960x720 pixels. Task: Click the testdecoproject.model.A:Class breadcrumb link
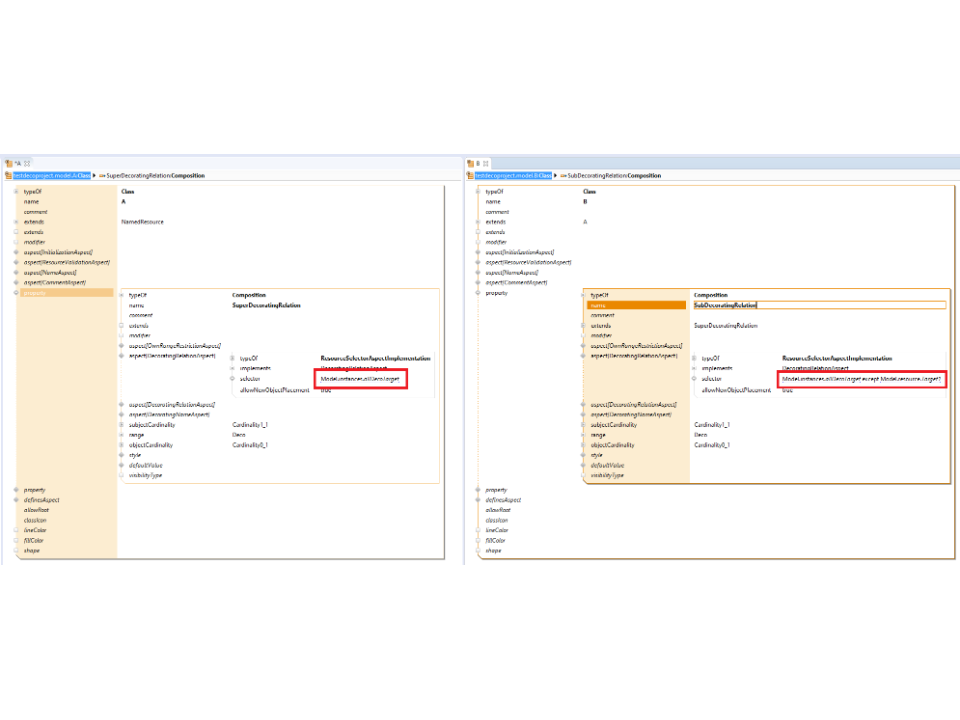pos(51,176)
